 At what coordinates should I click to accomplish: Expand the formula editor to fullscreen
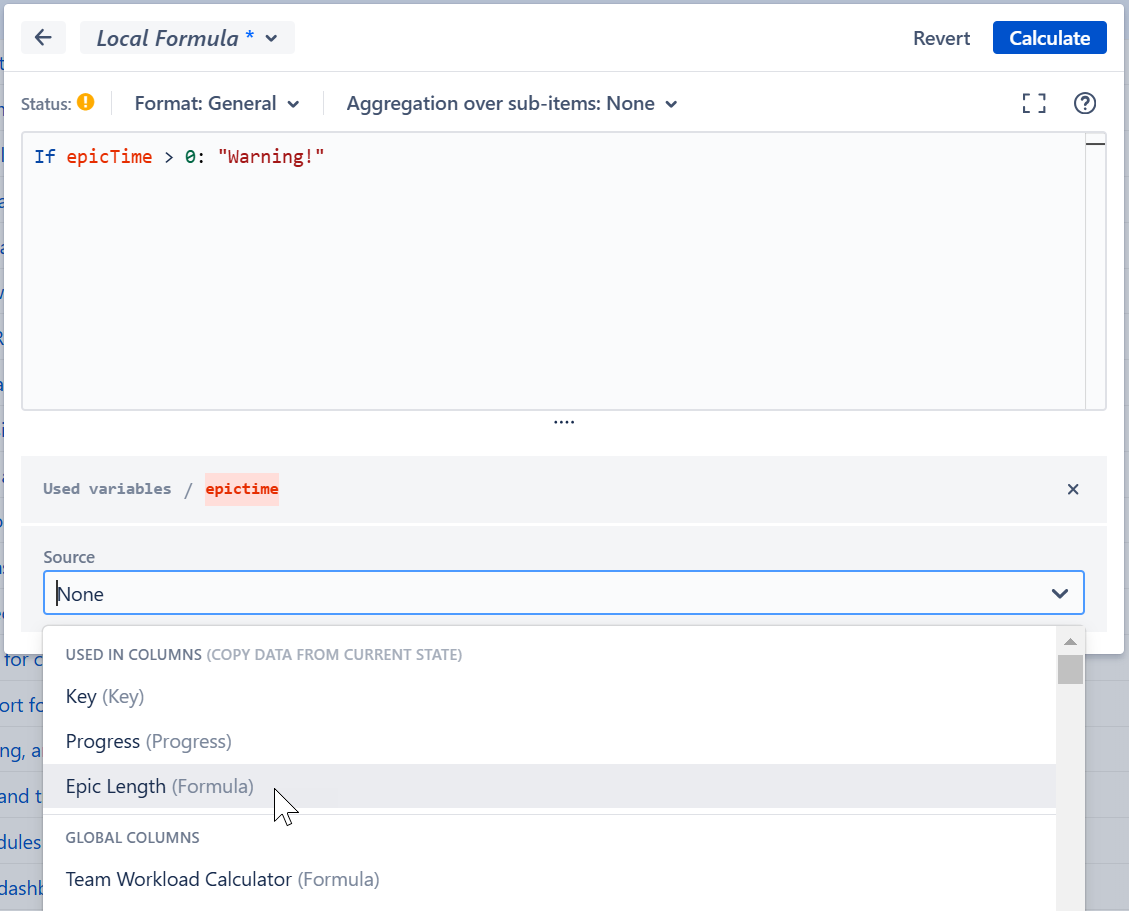(x=1034, y=103)
